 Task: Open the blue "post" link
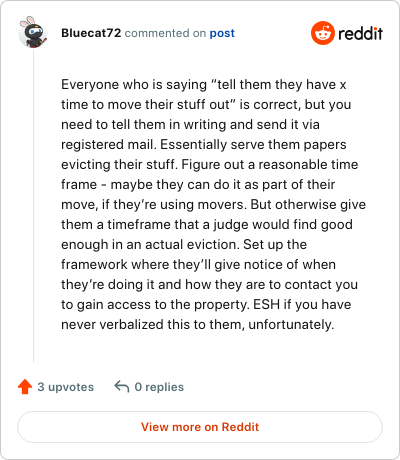pyautogui.click(x=222, y=33)
